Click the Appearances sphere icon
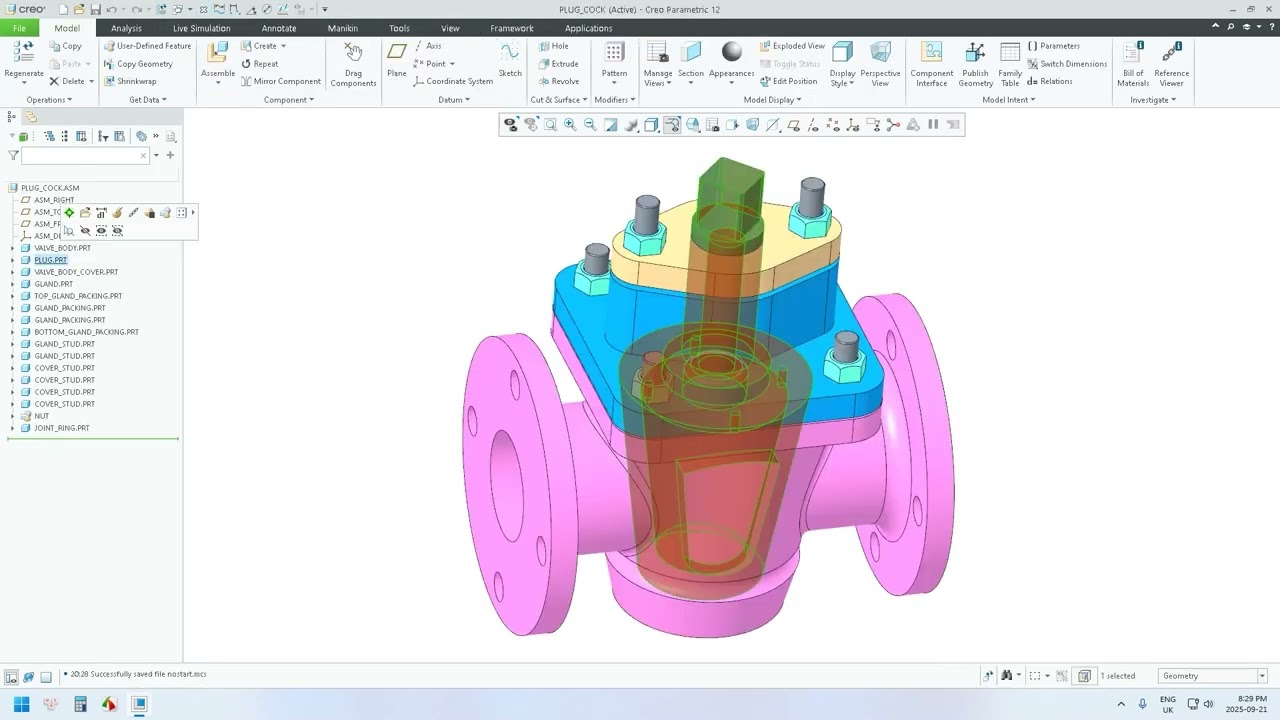The width and height of the screenshot is (1280, 720). [732, 52]
